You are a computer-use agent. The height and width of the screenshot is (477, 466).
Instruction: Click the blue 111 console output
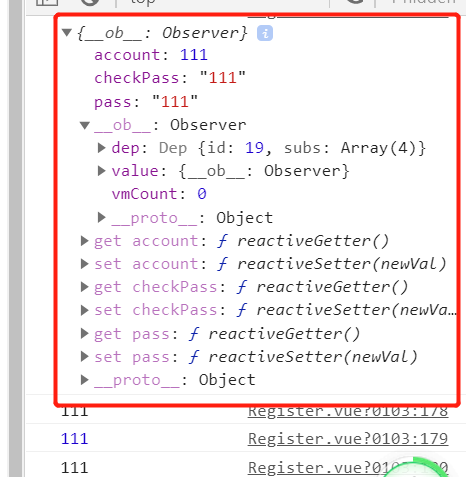(x=74, y=439)
